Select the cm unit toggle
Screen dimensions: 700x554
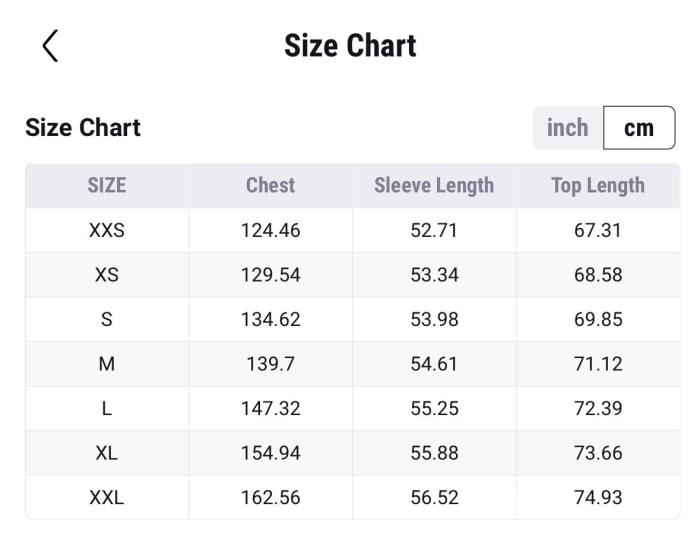[639, 128]
